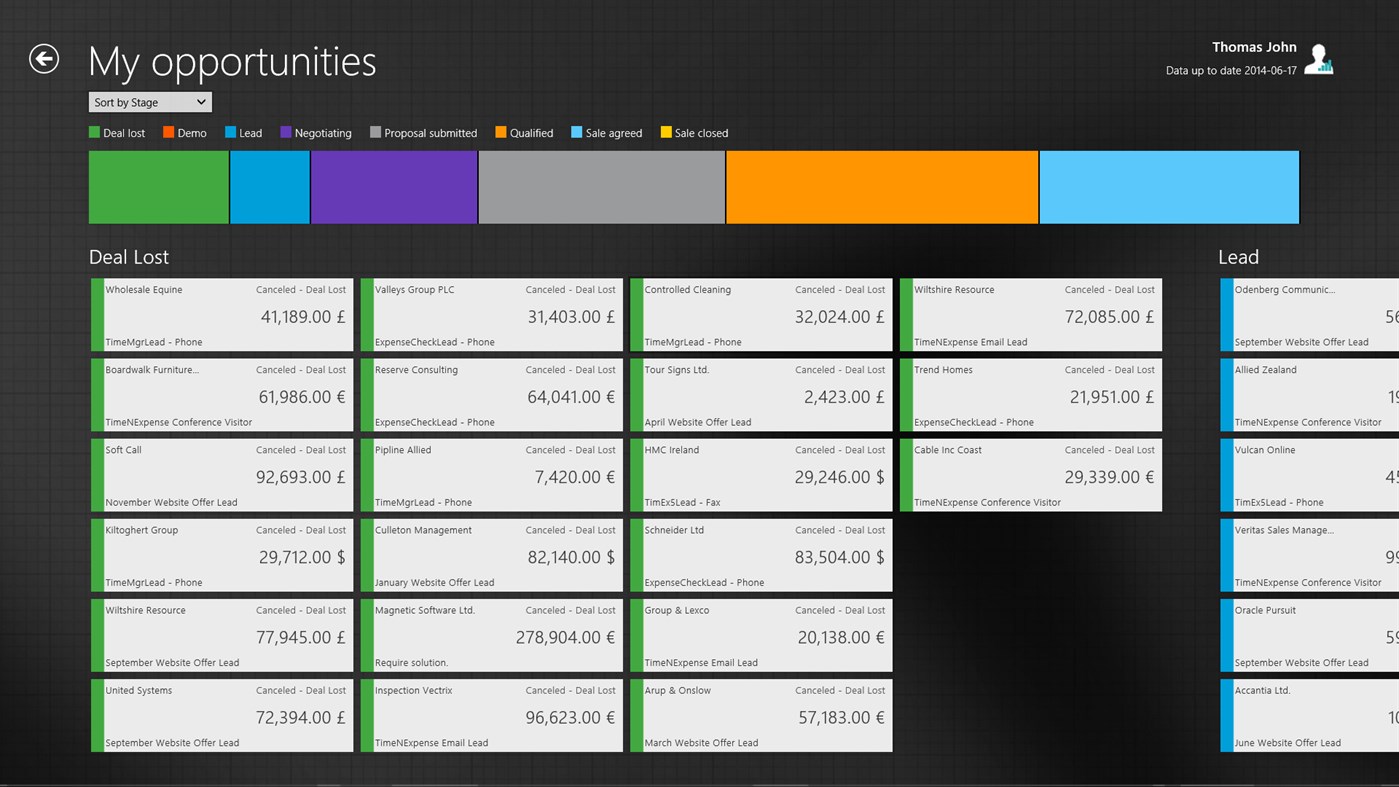
Task: Click the "Lead" section header
Action: (x=1239, y=256)
